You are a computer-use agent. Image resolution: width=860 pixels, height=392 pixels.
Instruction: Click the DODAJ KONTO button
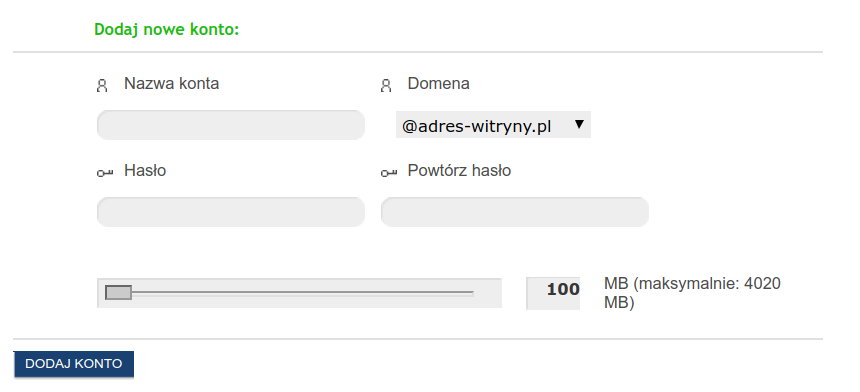[73, 364]
